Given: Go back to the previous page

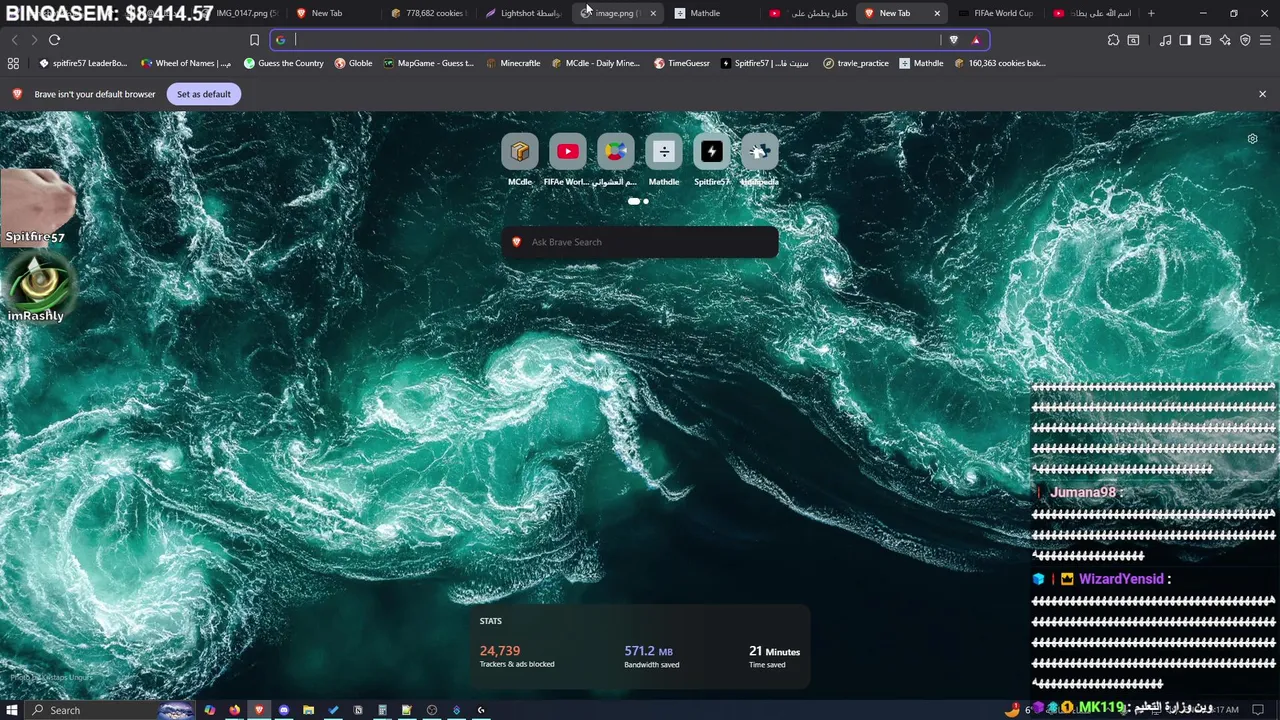Looking at the screenshot, I should pyautogui.click(x=14, y=40).
